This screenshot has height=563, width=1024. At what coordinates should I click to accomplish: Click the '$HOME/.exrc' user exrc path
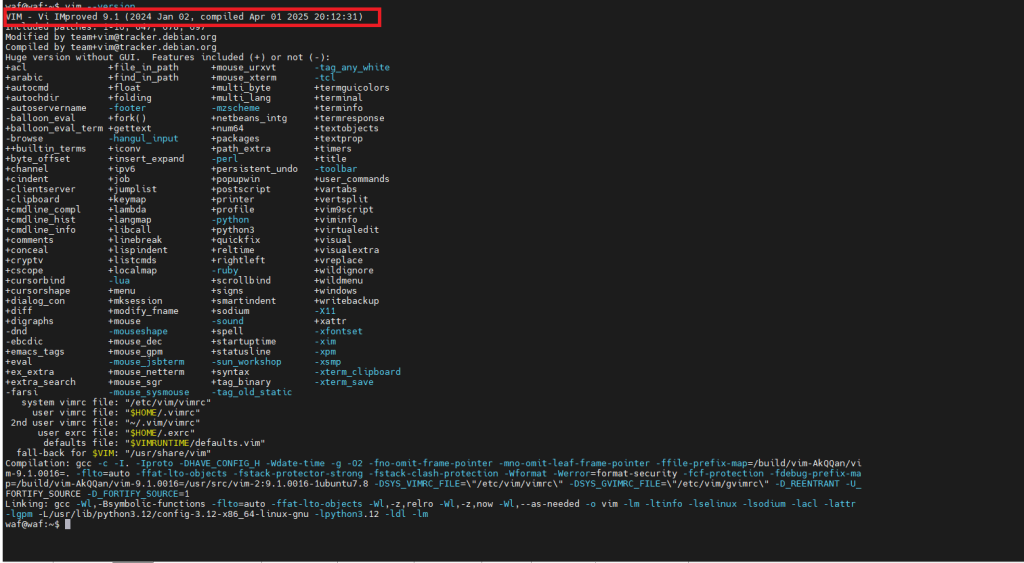(x=159, y=432)
